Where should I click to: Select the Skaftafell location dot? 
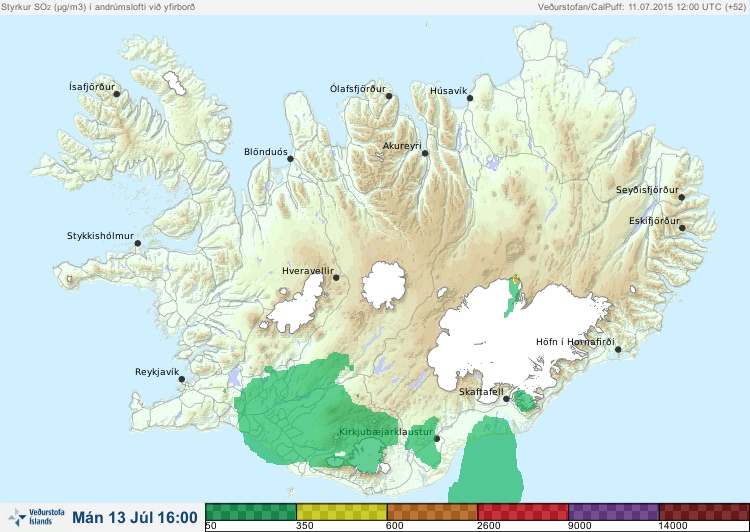[506, 399]
